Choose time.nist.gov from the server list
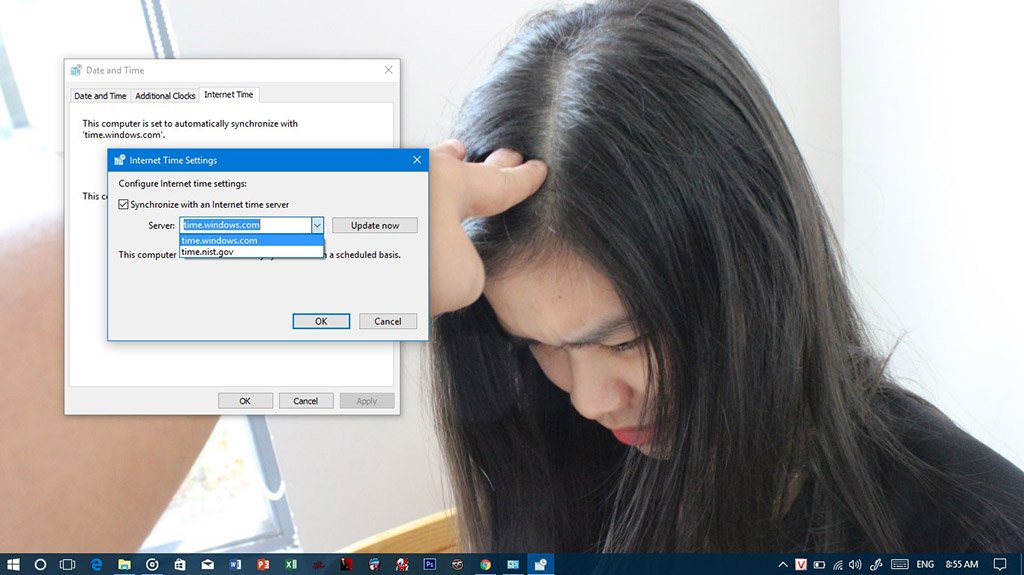Image resolution: width=1024 pixels, height=575 pixels. click(251, 252)
